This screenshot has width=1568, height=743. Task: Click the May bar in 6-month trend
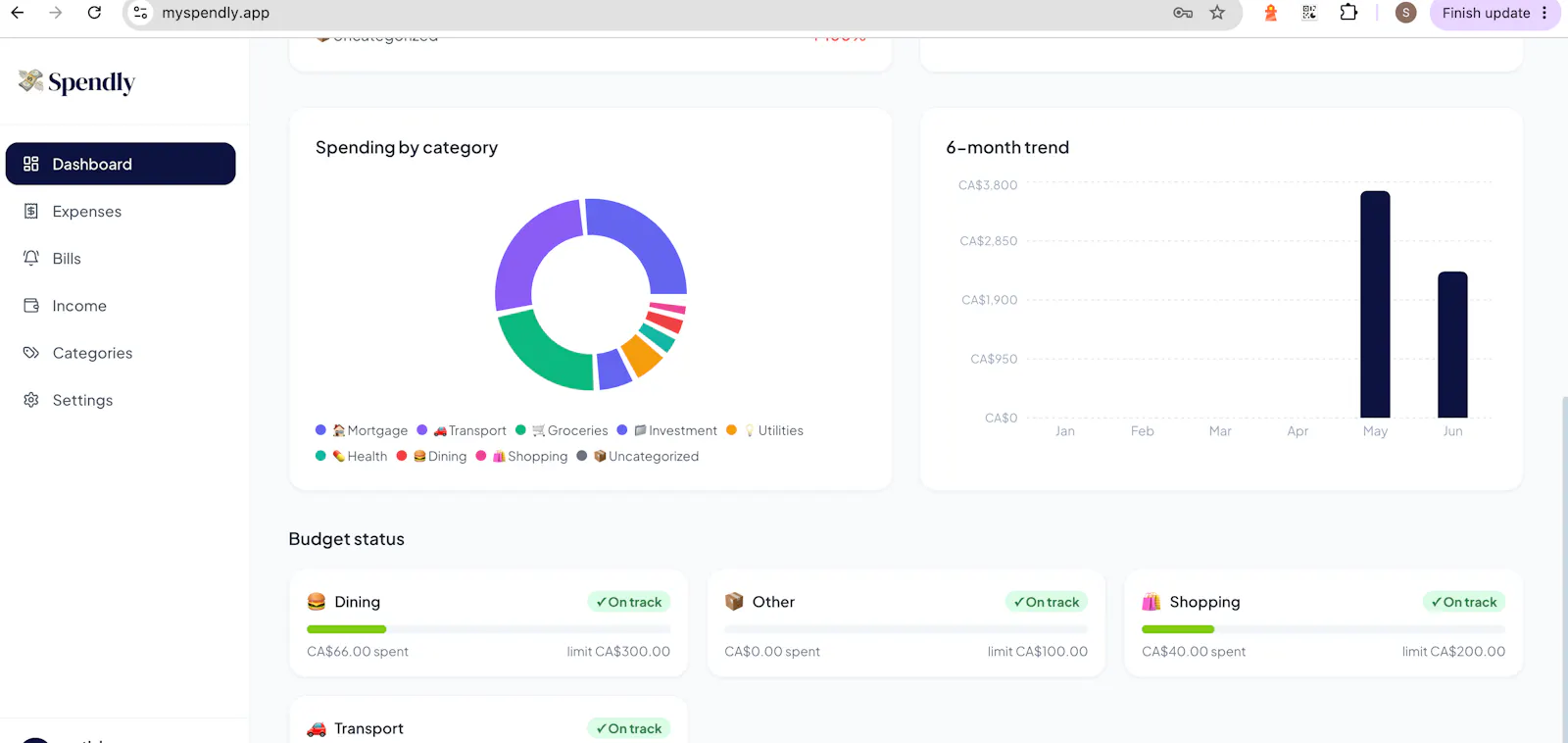pos(1375,304)
